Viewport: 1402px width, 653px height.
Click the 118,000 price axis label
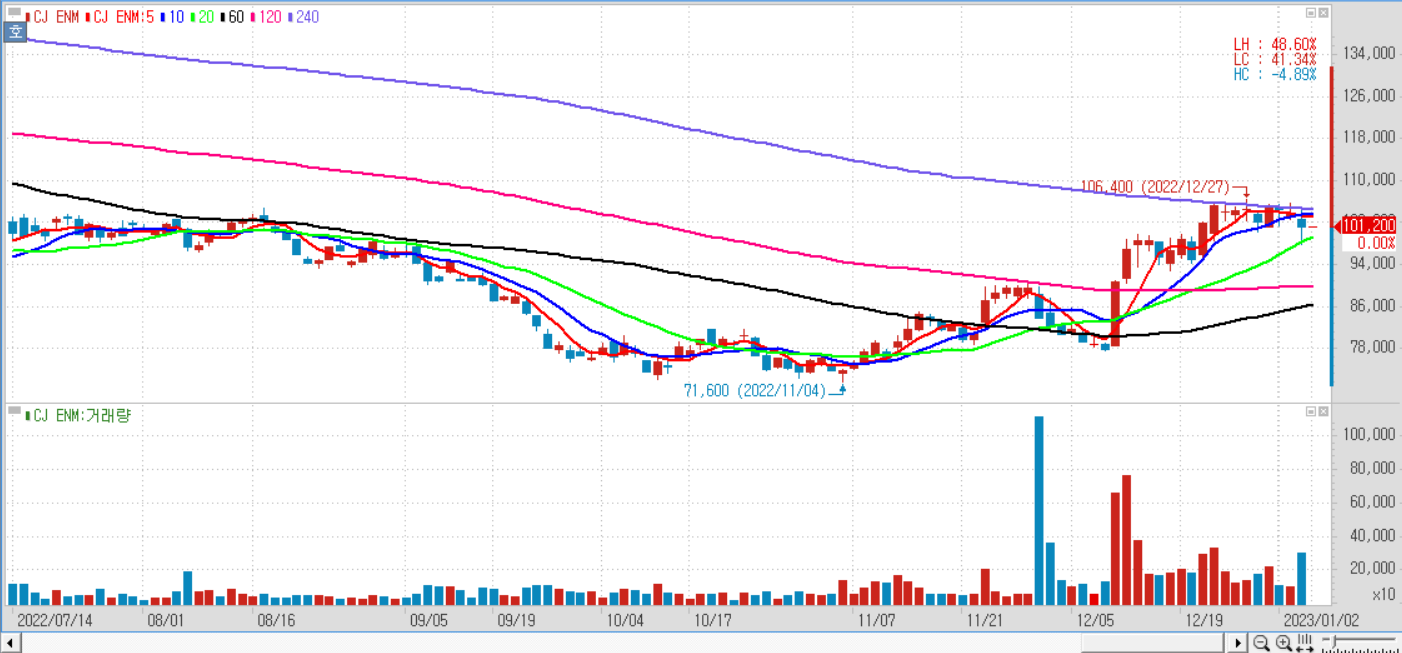tap(1370, 138)
